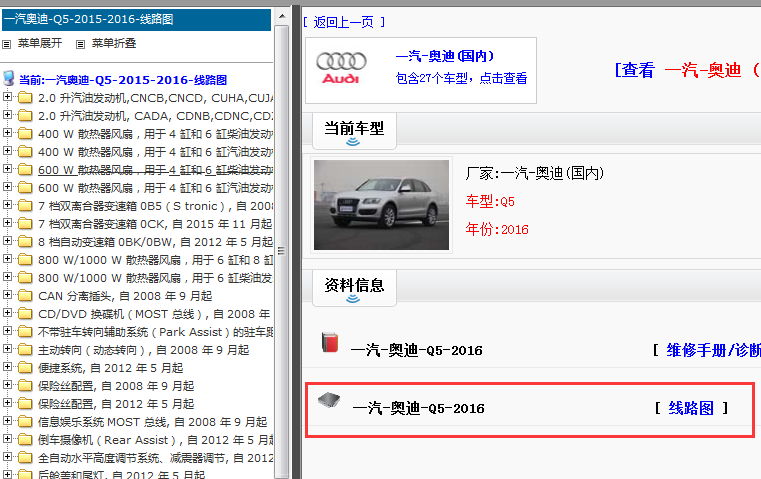Click the 年份:2016 text
The height and width of the screenshot is (479, 761).
click(x=497, y=229)
